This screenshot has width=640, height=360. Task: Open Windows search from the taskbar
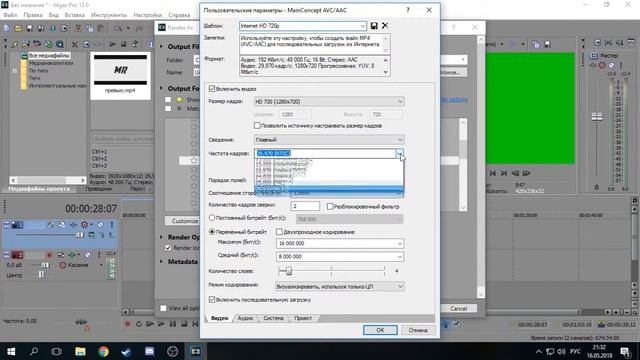click(x=34, y=351)
